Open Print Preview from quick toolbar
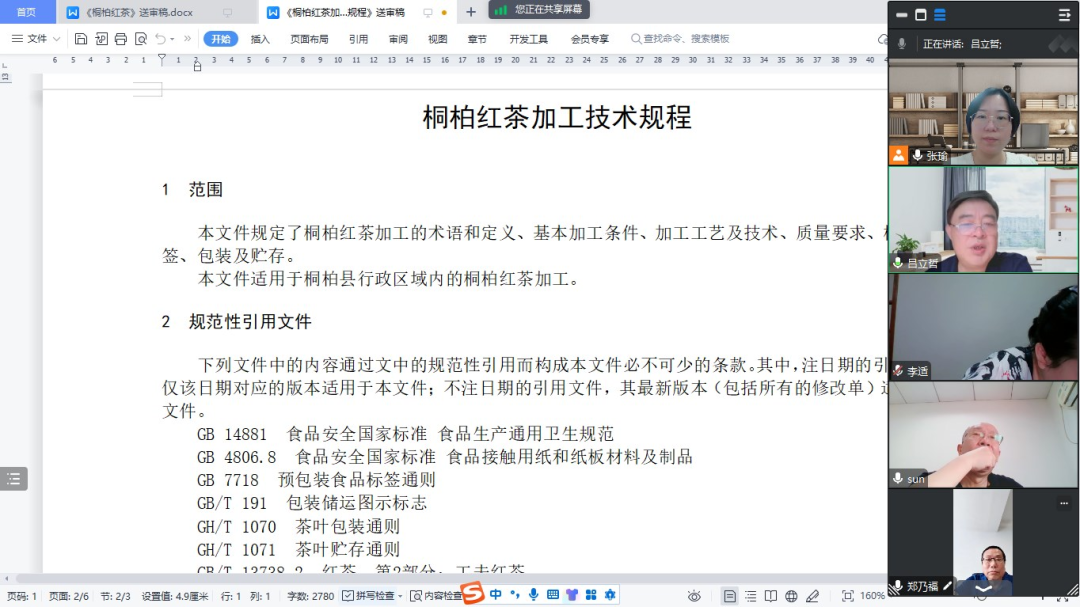 (141, 39)
